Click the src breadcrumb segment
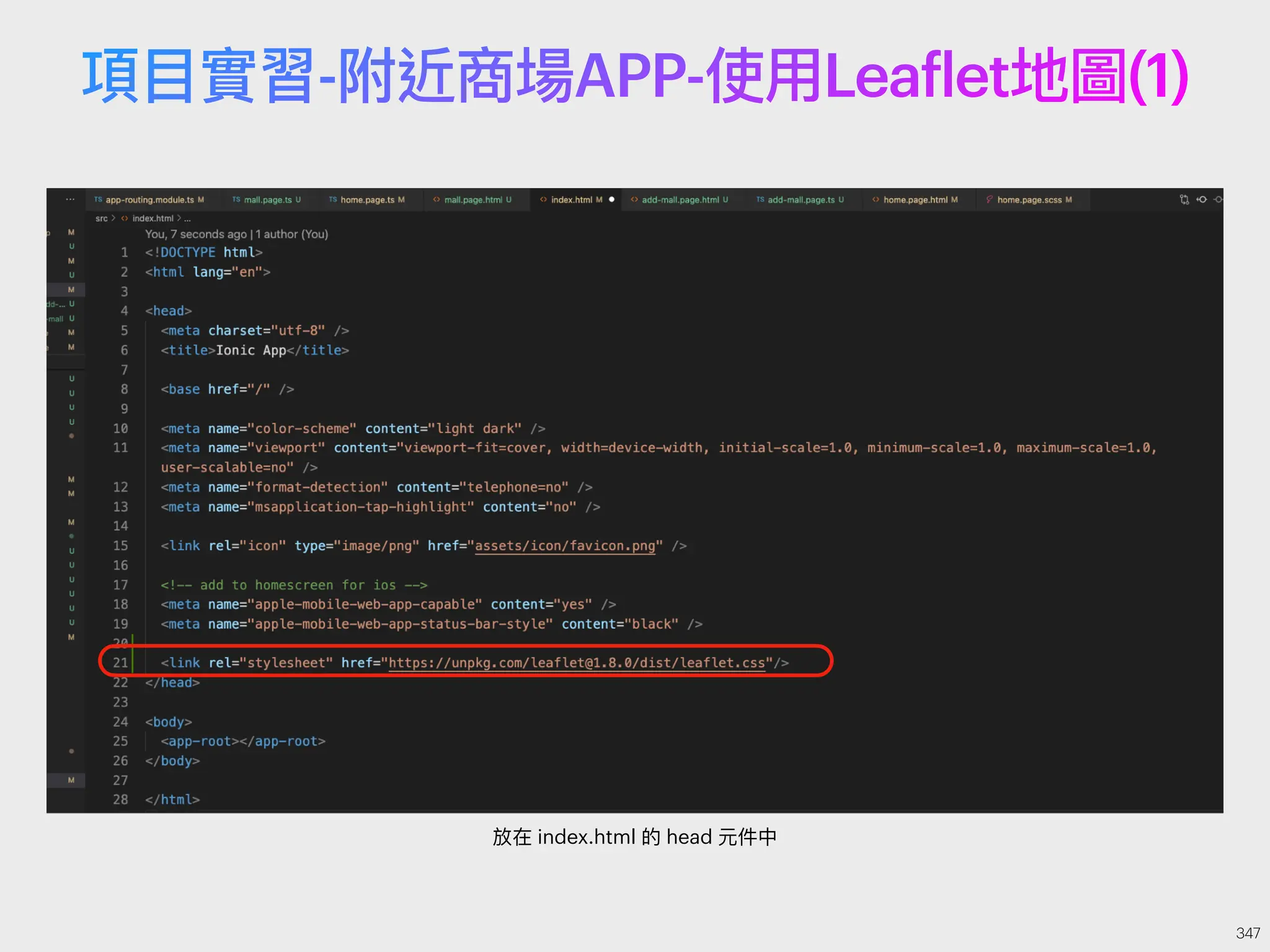This screenshot has width=1270, height=952. [102, 218]
